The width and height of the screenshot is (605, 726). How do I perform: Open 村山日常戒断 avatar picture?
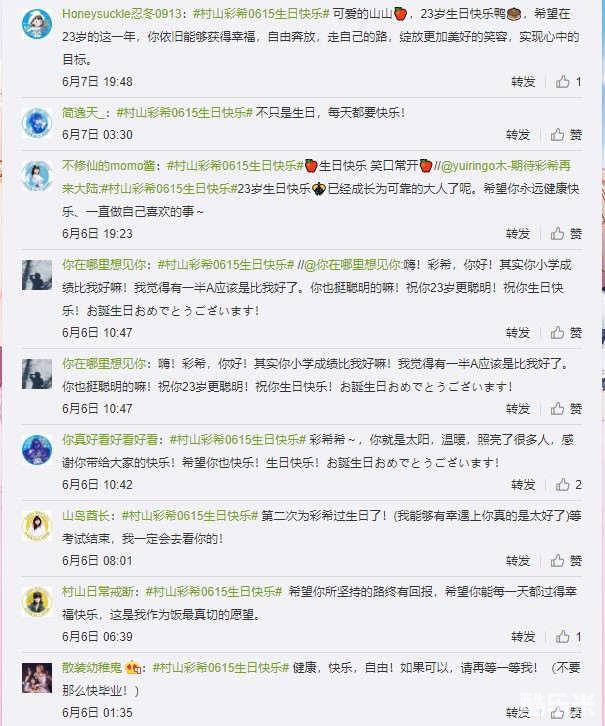[37, 601]
